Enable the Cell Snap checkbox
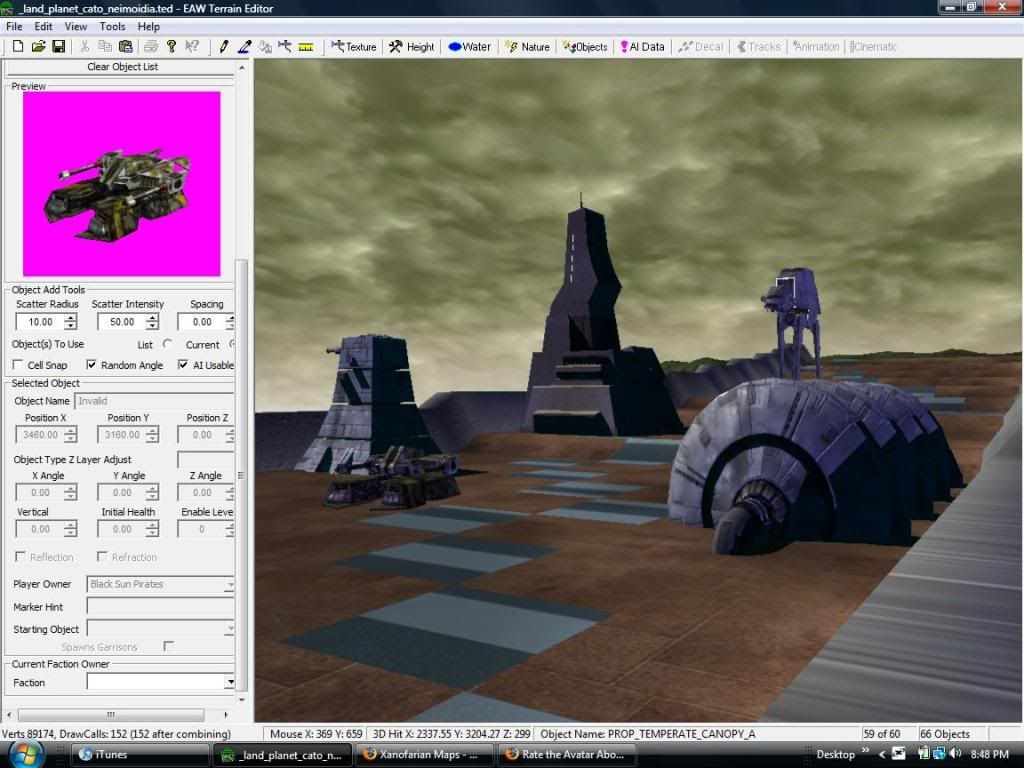Screen dimensions: 1024x768 pyautogui.click(x=18, y=364)
